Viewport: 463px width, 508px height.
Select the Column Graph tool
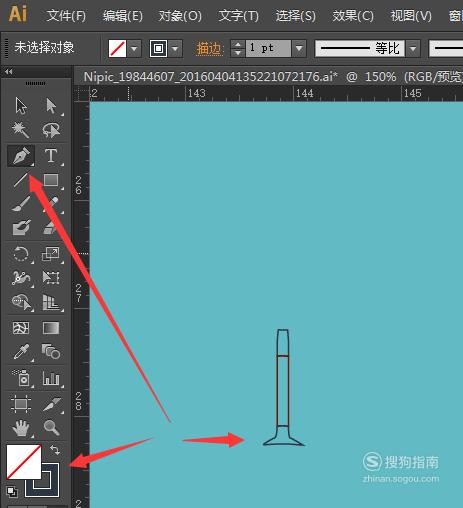[x=51, y=378]
